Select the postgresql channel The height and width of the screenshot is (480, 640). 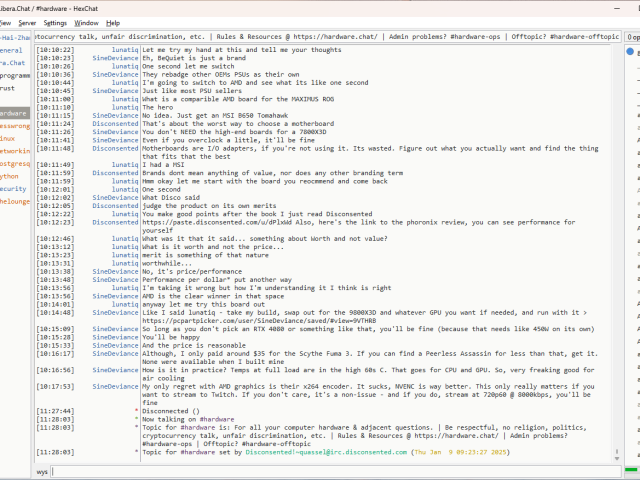click(14, 163)
